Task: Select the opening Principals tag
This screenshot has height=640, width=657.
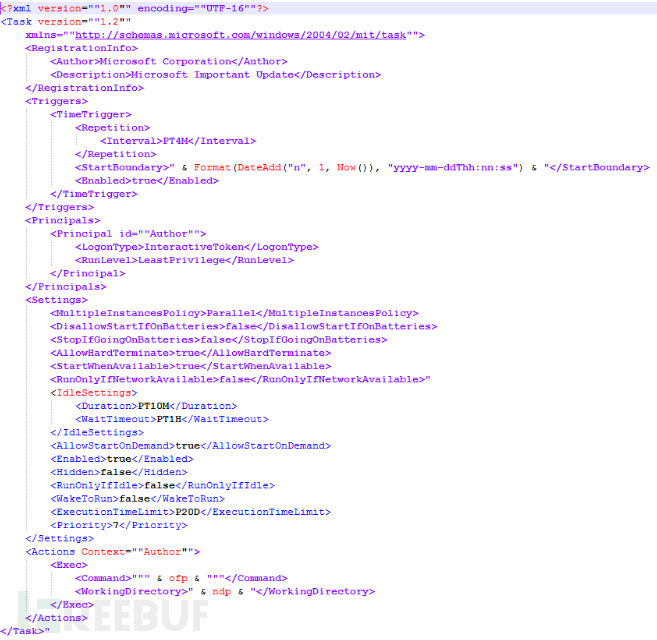Action: [x=63, y=221]
